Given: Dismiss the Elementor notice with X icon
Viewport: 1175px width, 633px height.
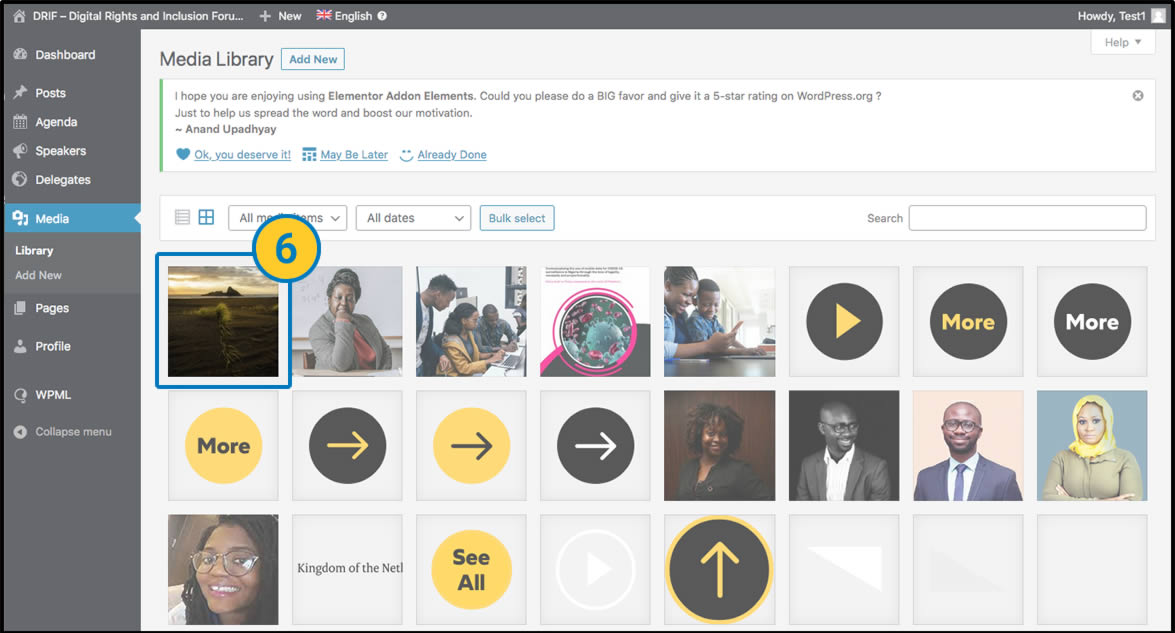Looking at the screenshot, I should click(1137, 96).
